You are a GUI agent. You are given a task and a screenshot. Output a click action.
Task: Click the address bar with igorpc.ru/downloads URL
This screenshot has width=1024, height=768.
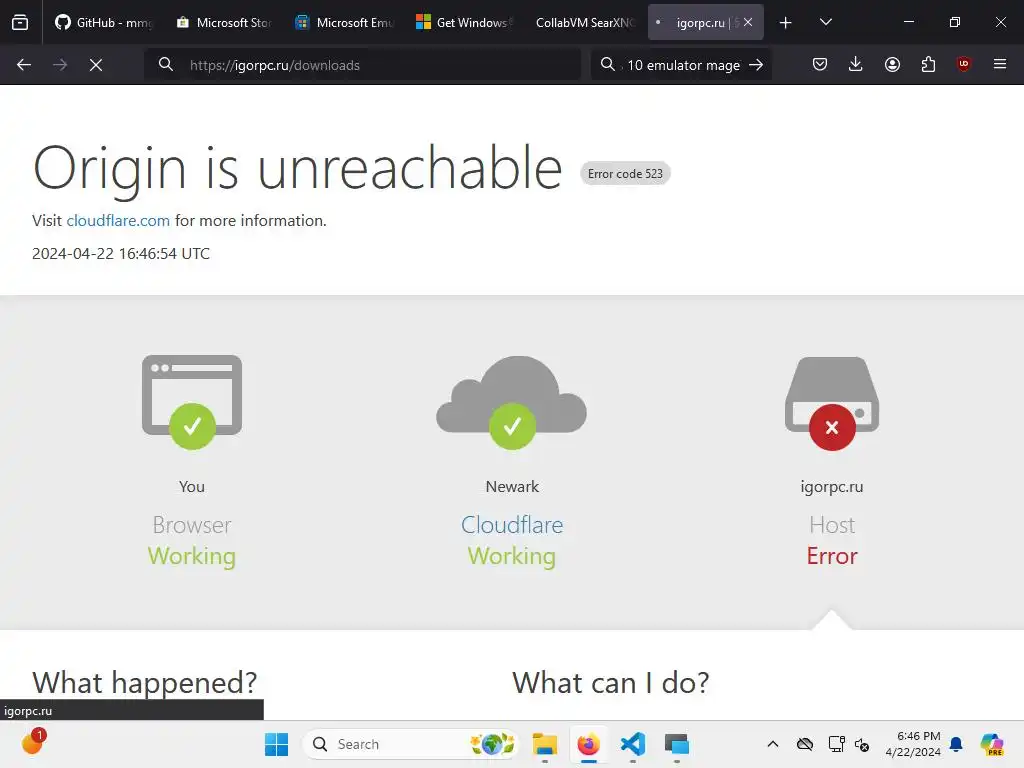[362, 65]
